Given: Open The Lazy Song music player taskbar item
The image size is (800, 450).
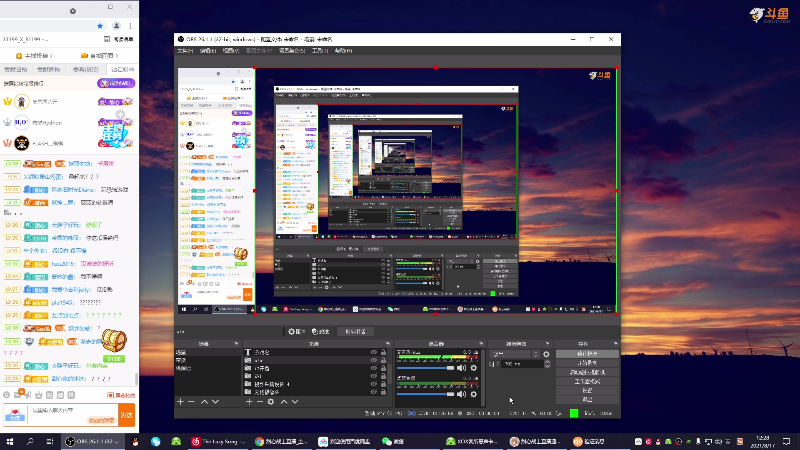Looking at the screenshot, I should click(218, 441).
